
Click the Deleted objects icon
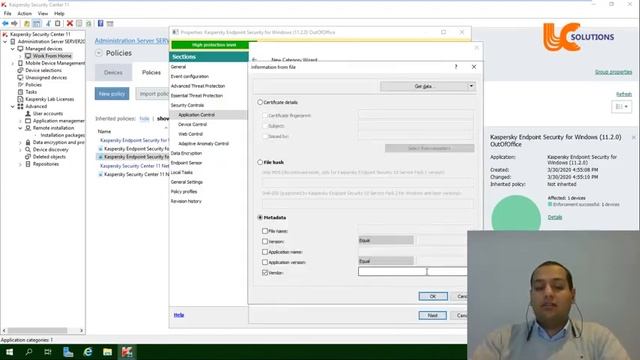coord(28,157)
